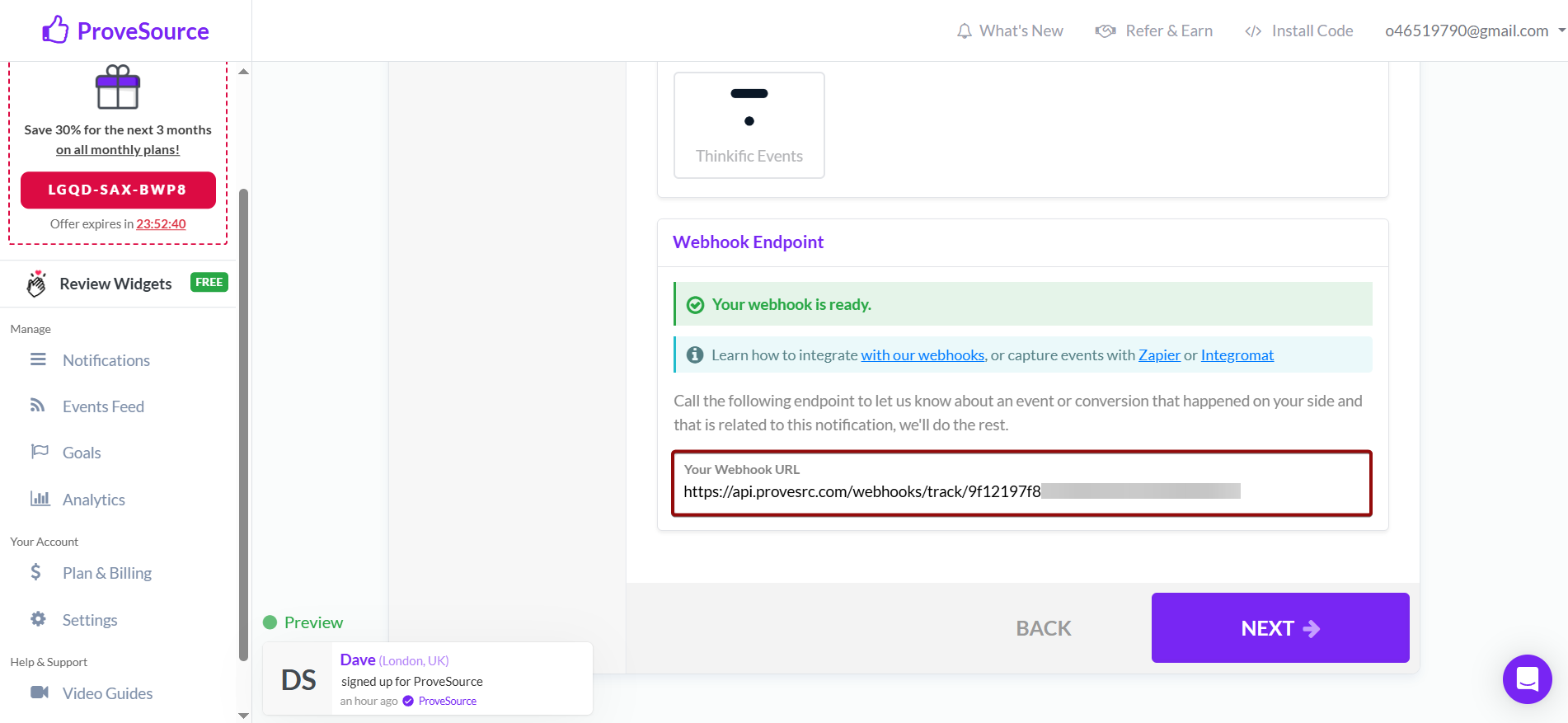Open Plan & Billing in the sidebar
Image resolution: width=1568 pixels, height=723 pixels.
[x=107, y=573]
